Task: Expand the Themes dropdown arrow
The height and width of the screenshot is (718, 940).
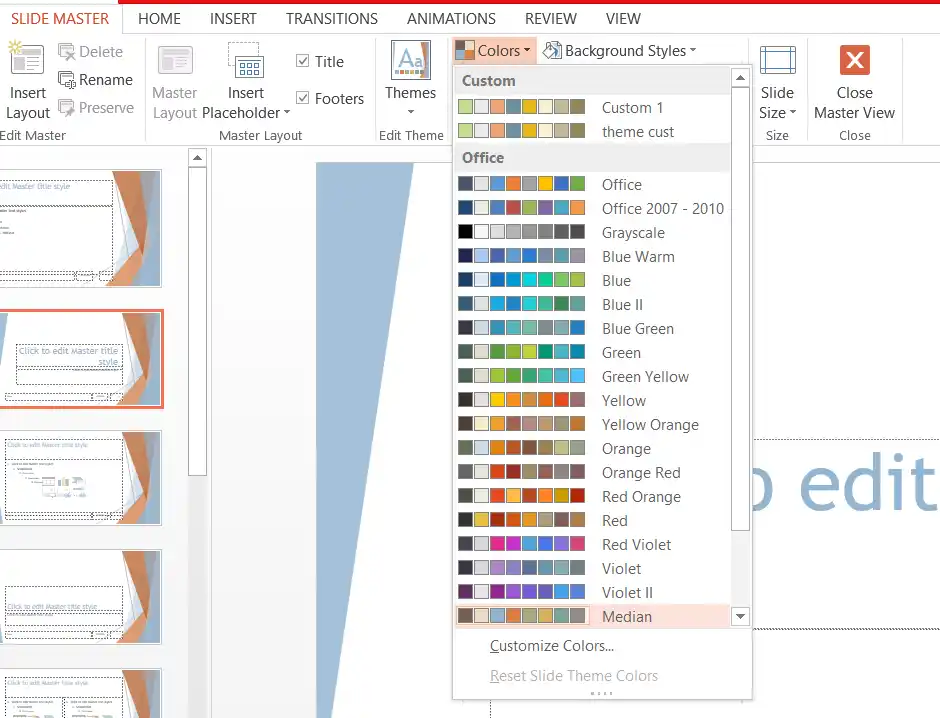Action: point(411,112)
